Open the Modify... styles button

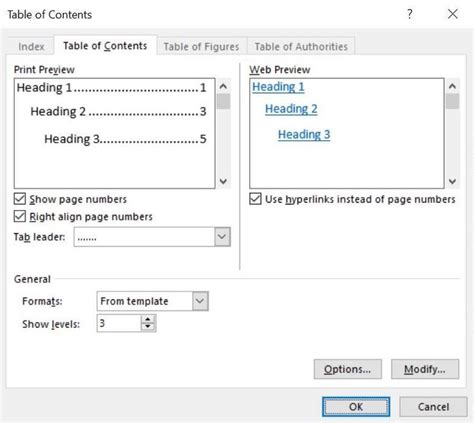425,369
